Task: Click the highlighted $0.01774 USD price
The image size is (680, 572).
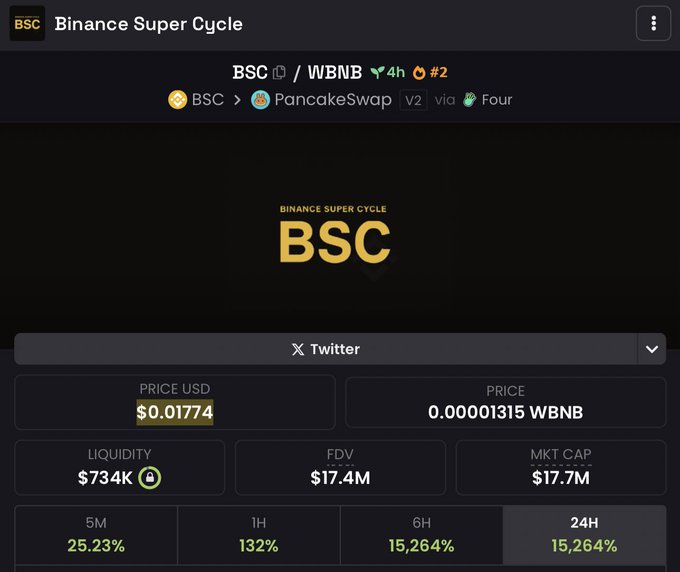Action: 175,412
